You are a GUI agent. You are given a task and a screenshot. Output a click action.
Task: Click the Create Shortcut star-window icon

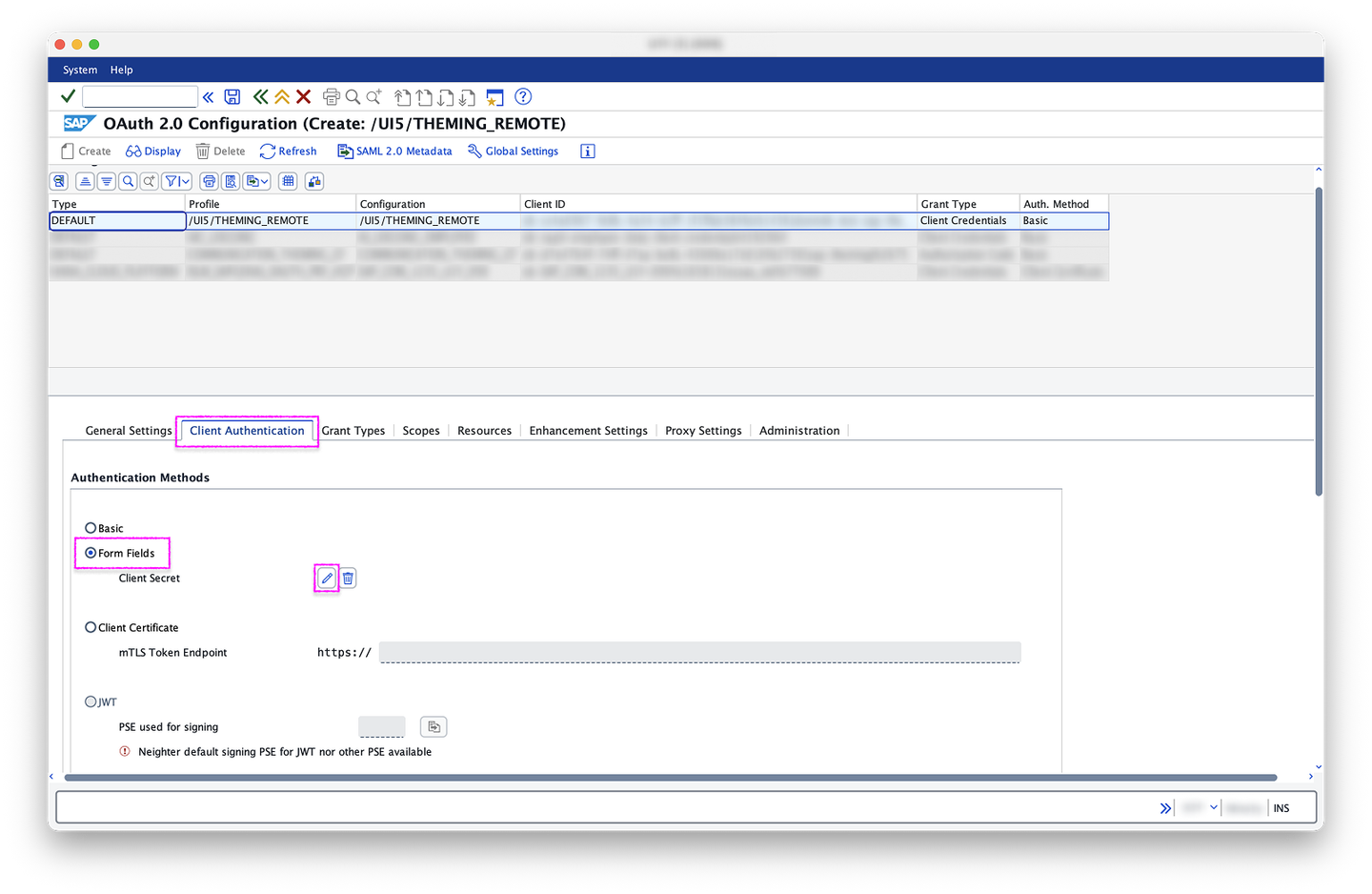pos(494,96)
